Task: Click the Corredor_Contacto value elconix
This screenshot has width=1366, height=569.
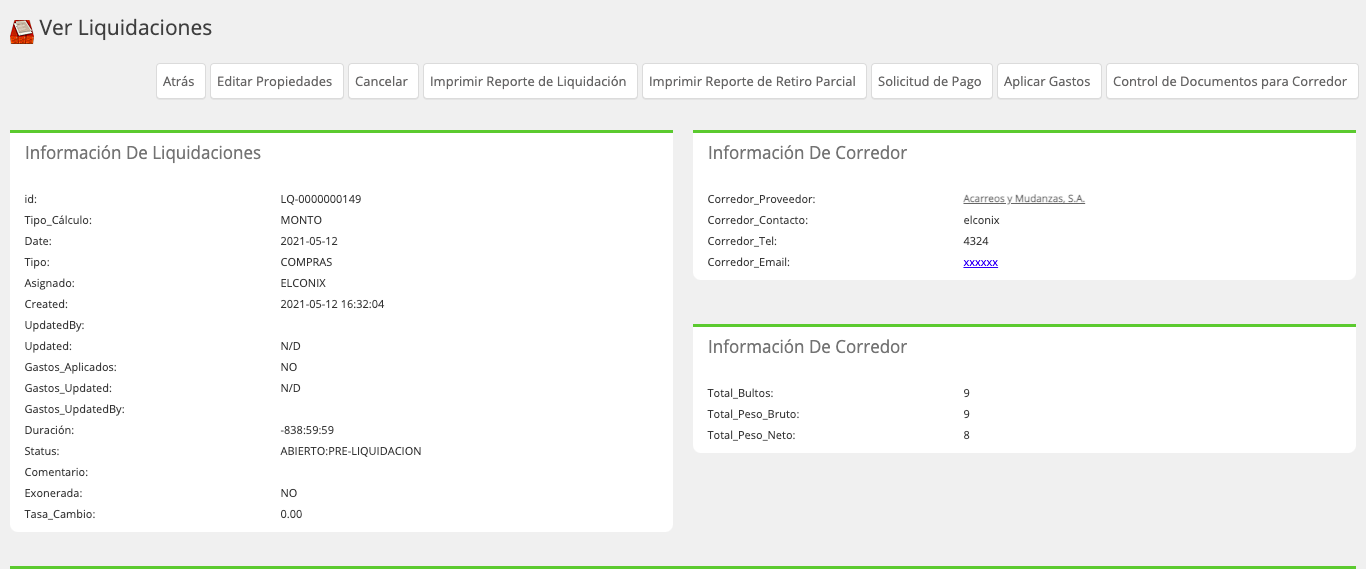Action: 981,220
